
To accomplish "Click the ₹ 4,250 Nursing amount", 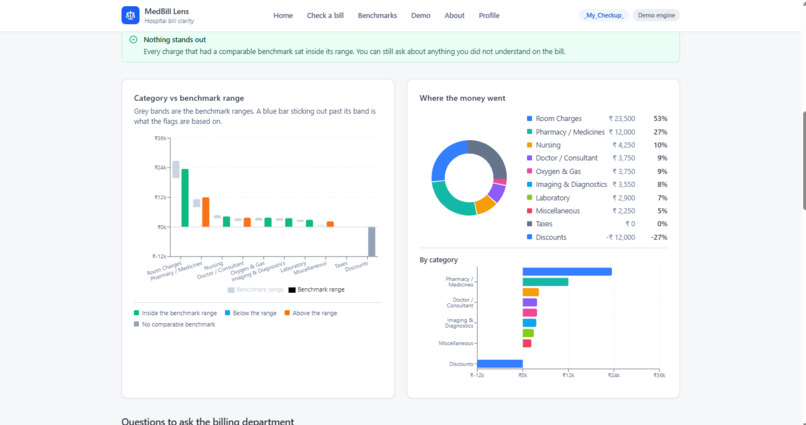I will click(x=624, y=145).
